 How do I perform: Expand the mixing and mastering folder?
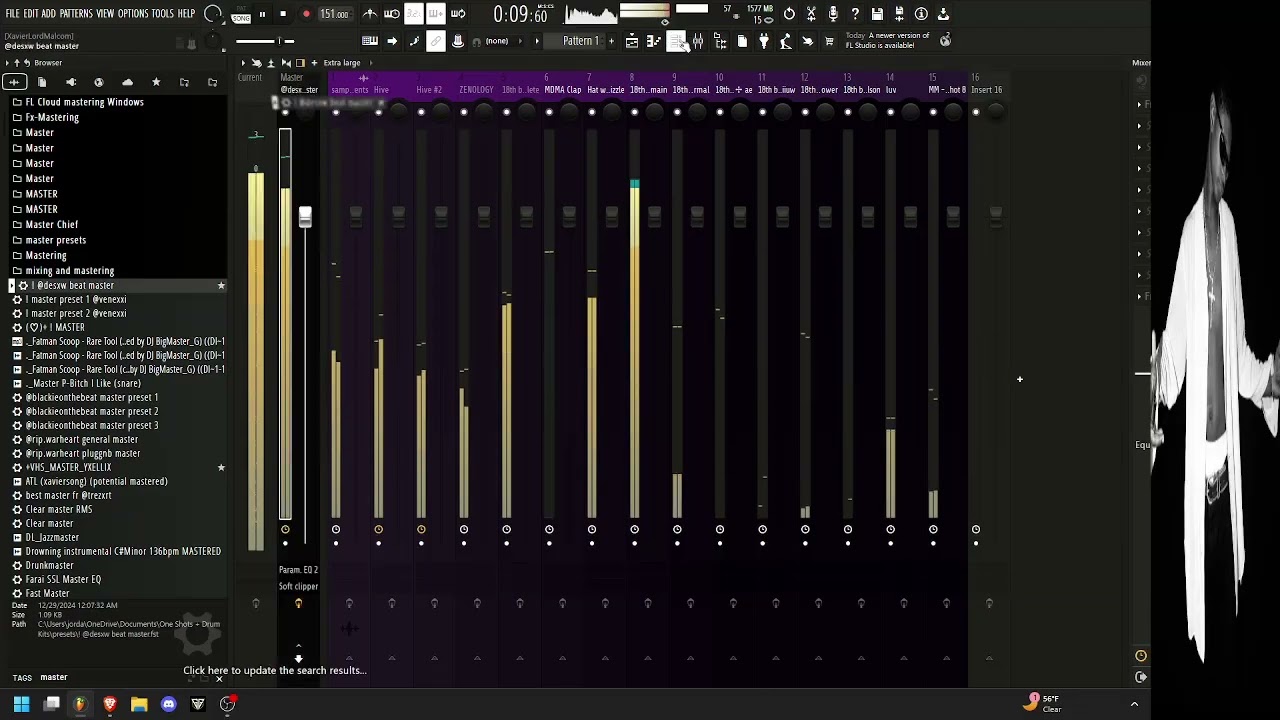(x=69, y=271)
